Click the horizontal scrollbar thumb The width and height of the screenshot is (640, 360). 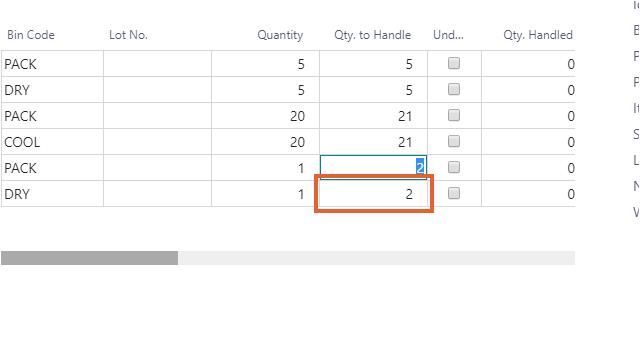tap(89, 258)
